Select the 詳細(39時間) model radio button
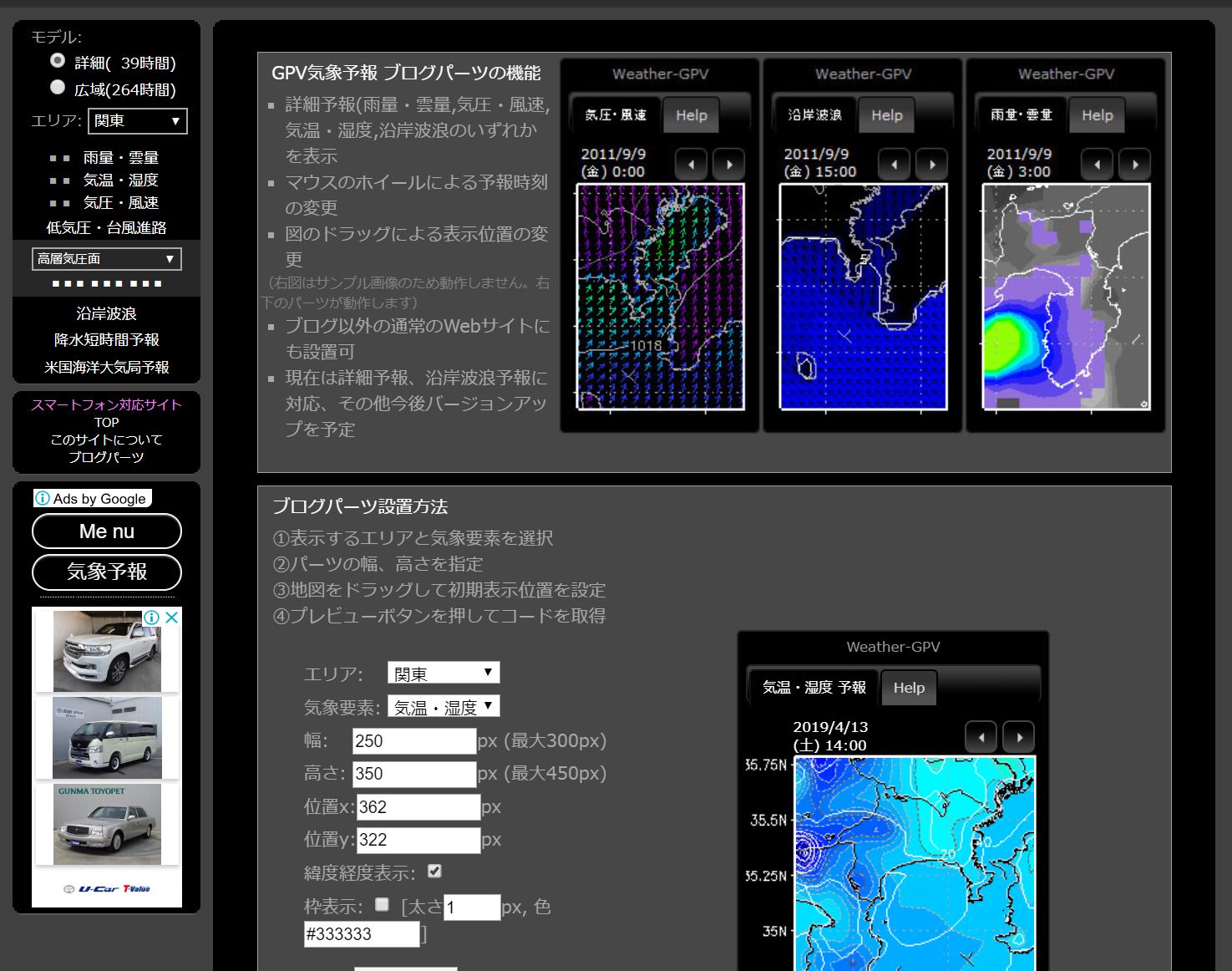Screen dimensions: 1232x971 pos(58,60)
